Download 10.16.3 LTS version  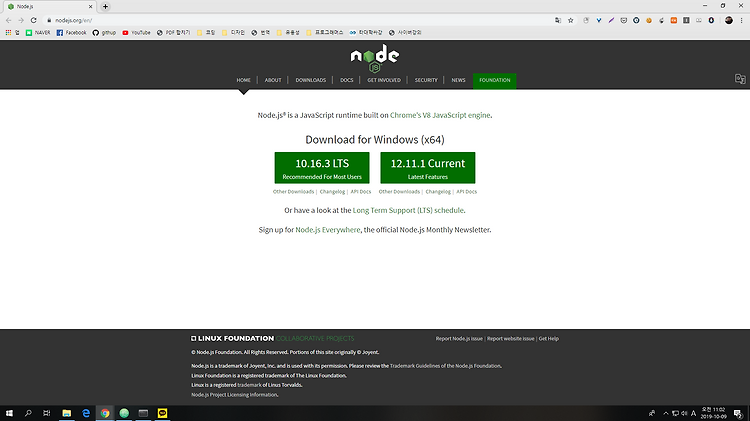(x=322, y=168)
